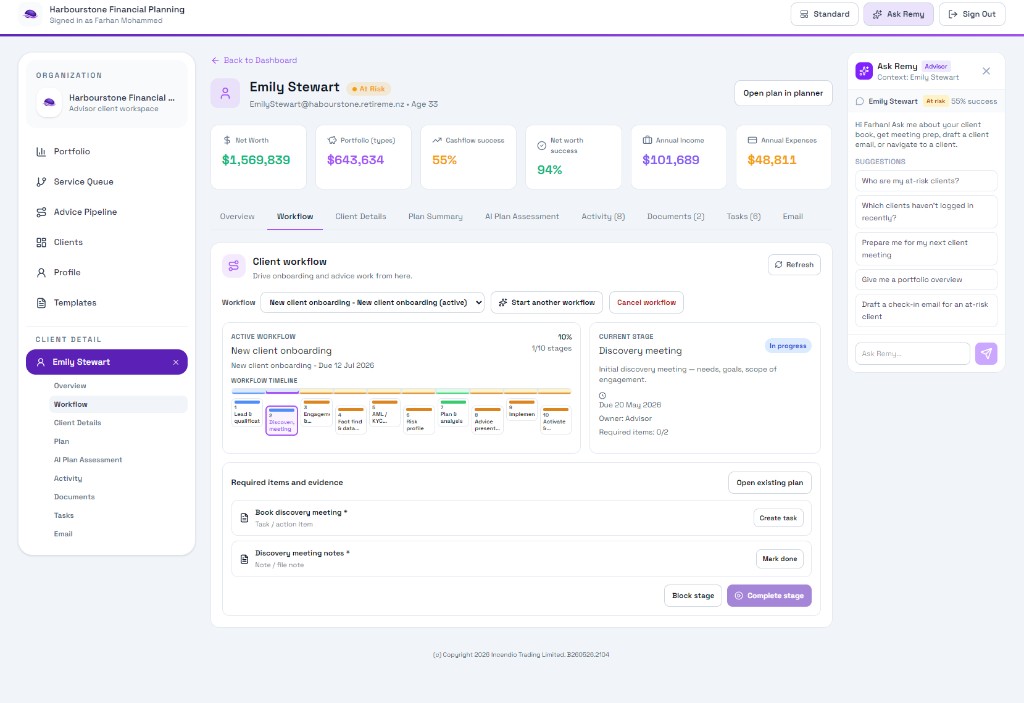This screenshot has height=703, width=1024.
Task: Open the Workflow selection dropdown
Action: click(372, 302)
